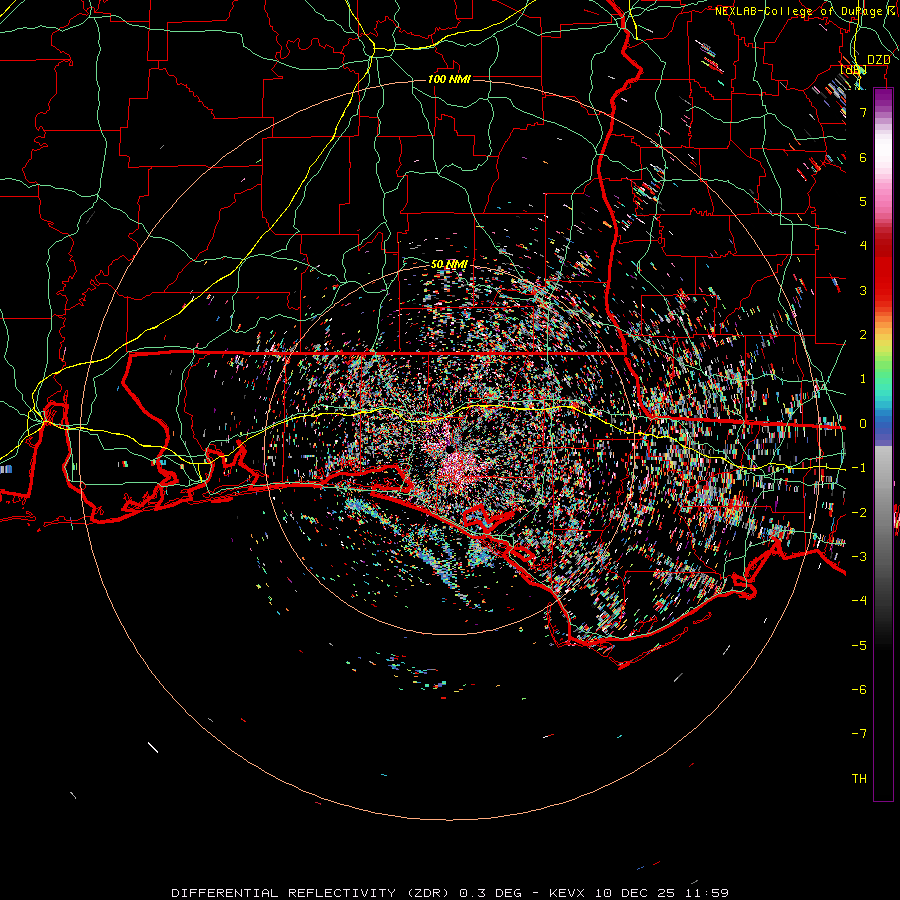Select the 0 value on the scale

(863, 424)
